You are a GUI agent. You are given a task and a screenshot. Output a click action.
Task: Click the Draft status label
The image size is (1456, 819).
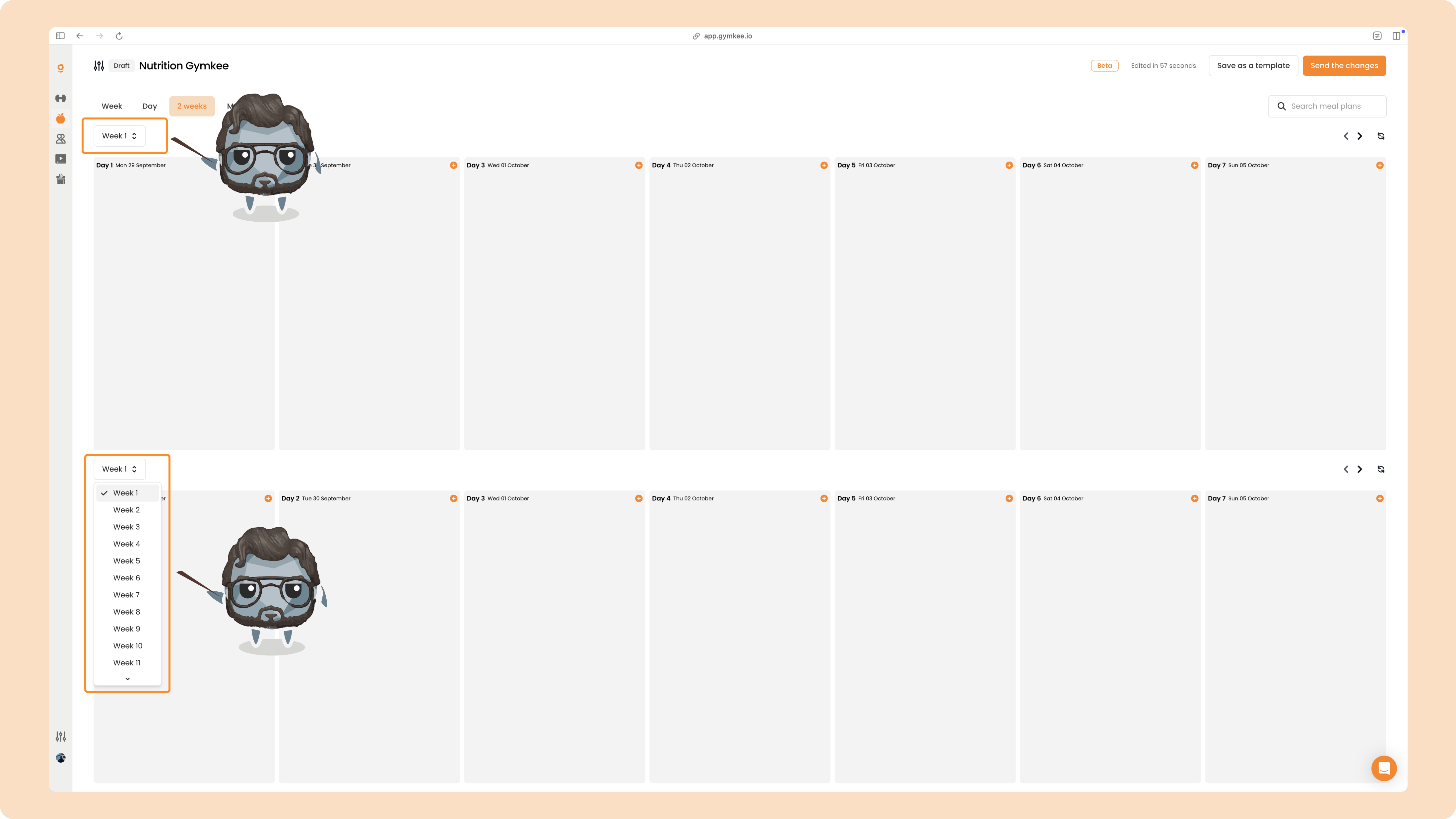coord(121,66)
